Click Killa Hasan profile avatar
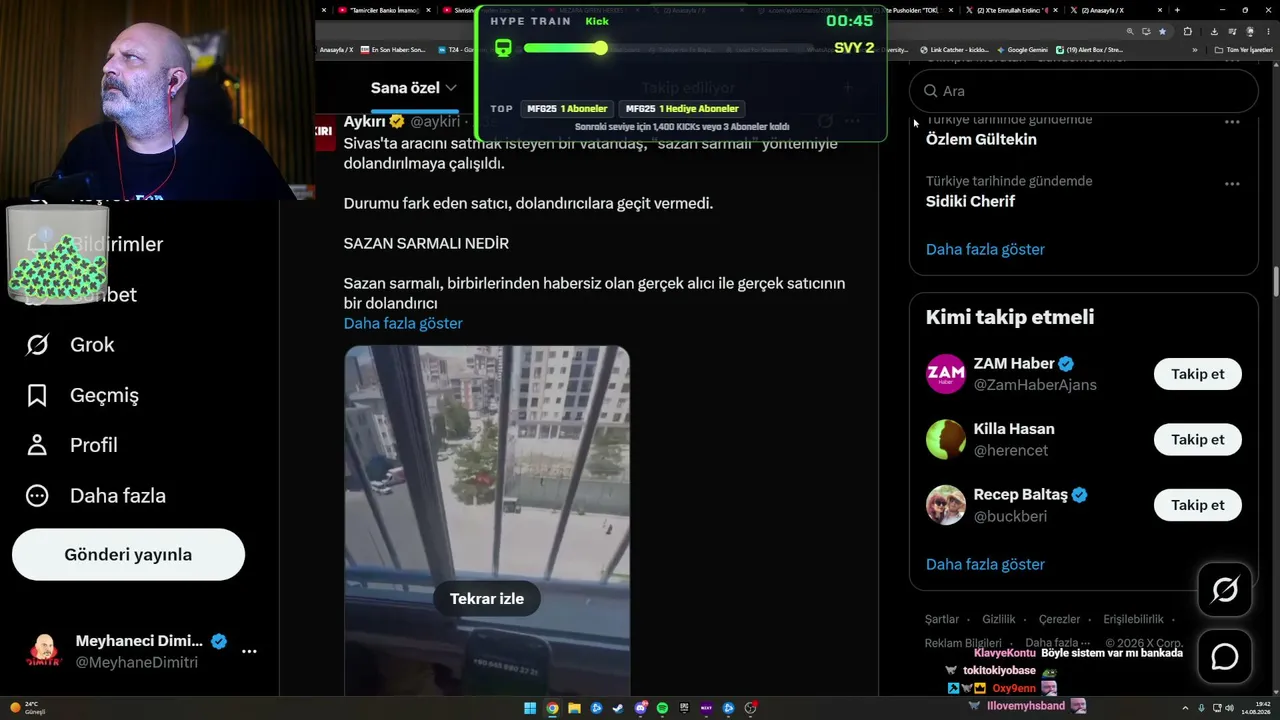Viewport: 1280px width, 720px height. tap(946, 439)
